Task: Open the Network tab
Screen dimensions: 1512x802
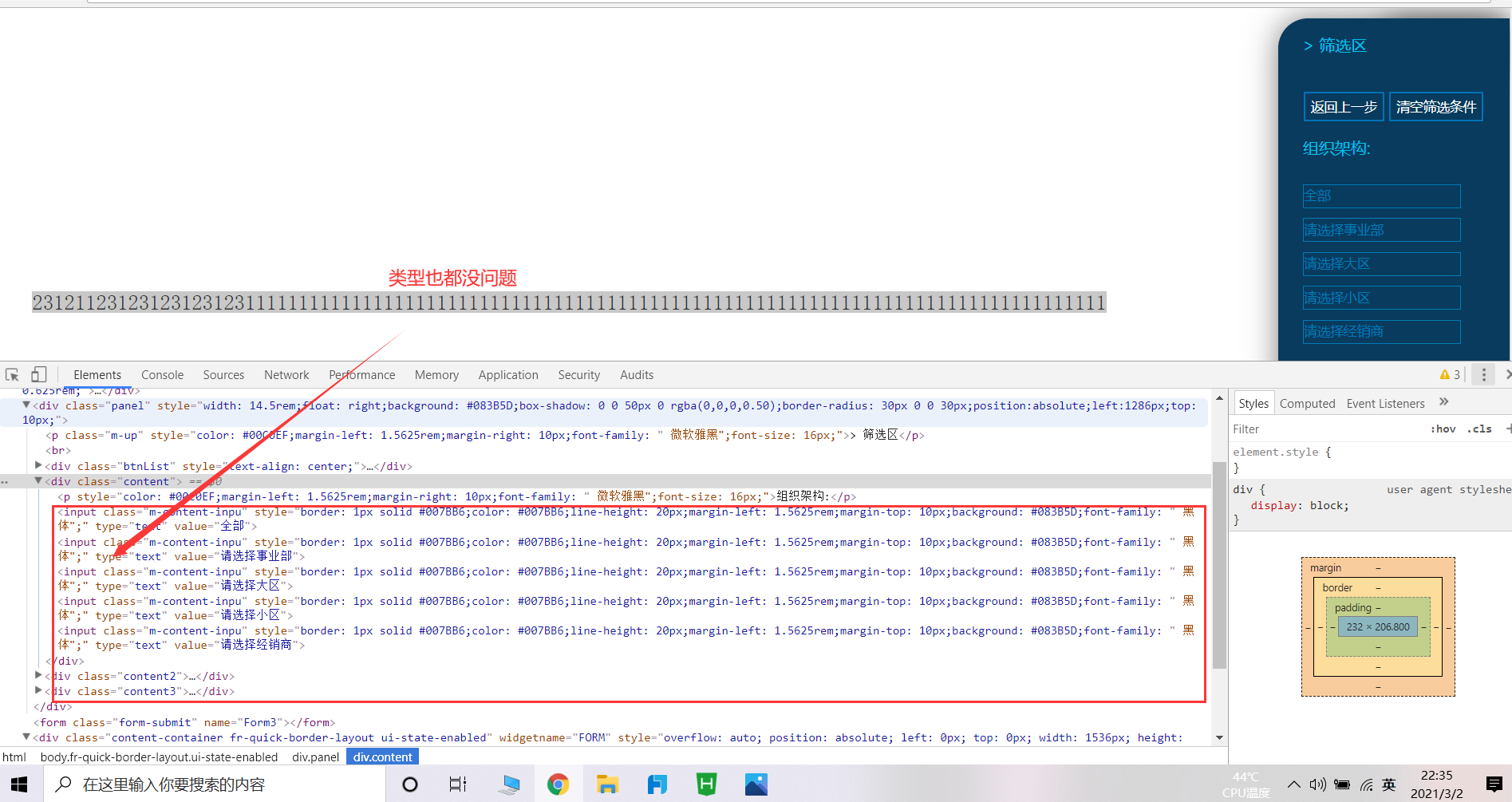Action: 286,374
